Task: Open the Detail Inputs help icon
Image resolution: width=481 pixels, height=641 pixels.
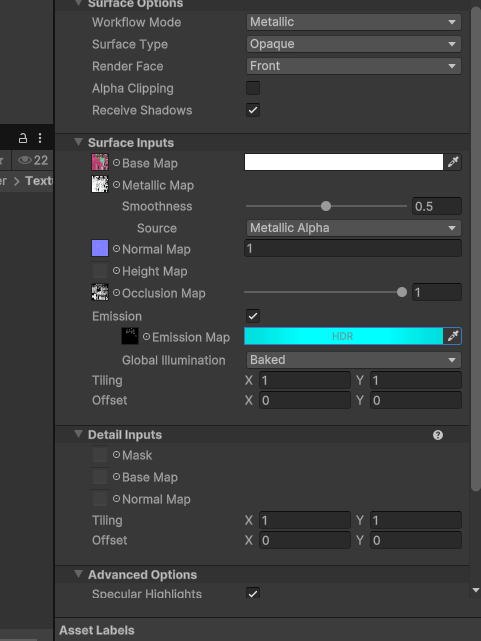Action: (x=438, y=435)
